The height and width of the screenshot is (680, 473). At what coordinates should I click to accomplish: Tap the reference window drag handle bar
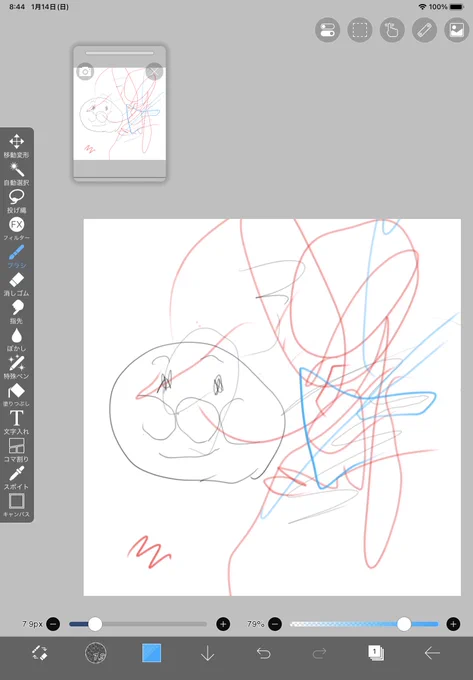(120, 53)
